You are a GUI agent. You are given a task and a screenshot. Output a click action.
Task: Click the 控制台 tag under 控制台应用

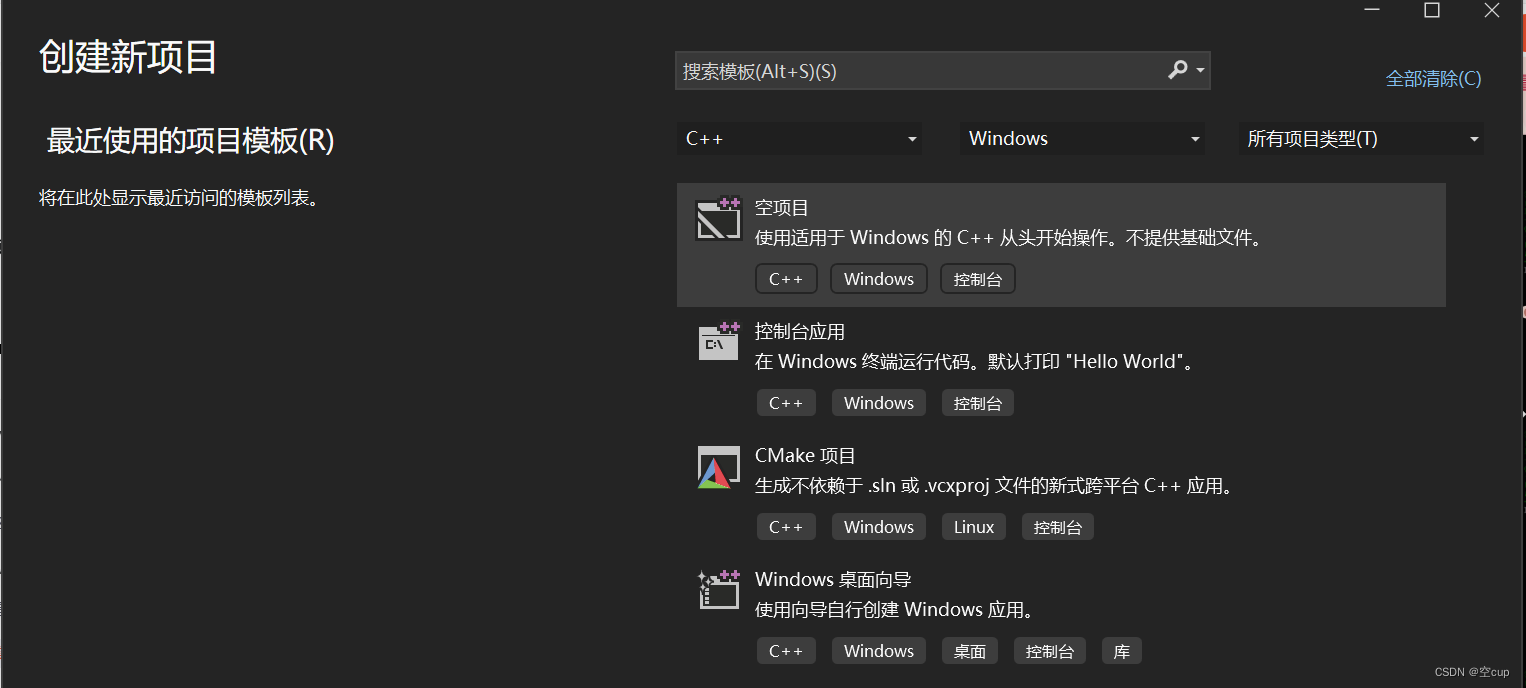pos(978,403)
